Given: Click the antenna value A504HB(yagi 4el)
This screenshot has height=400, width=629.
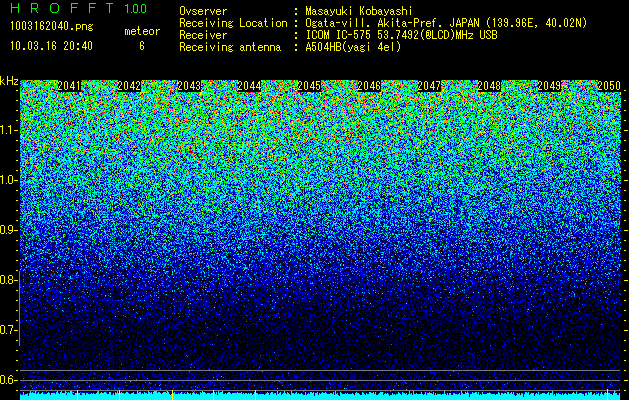Looking at the screenshot, I should click(x=353, y=47).
